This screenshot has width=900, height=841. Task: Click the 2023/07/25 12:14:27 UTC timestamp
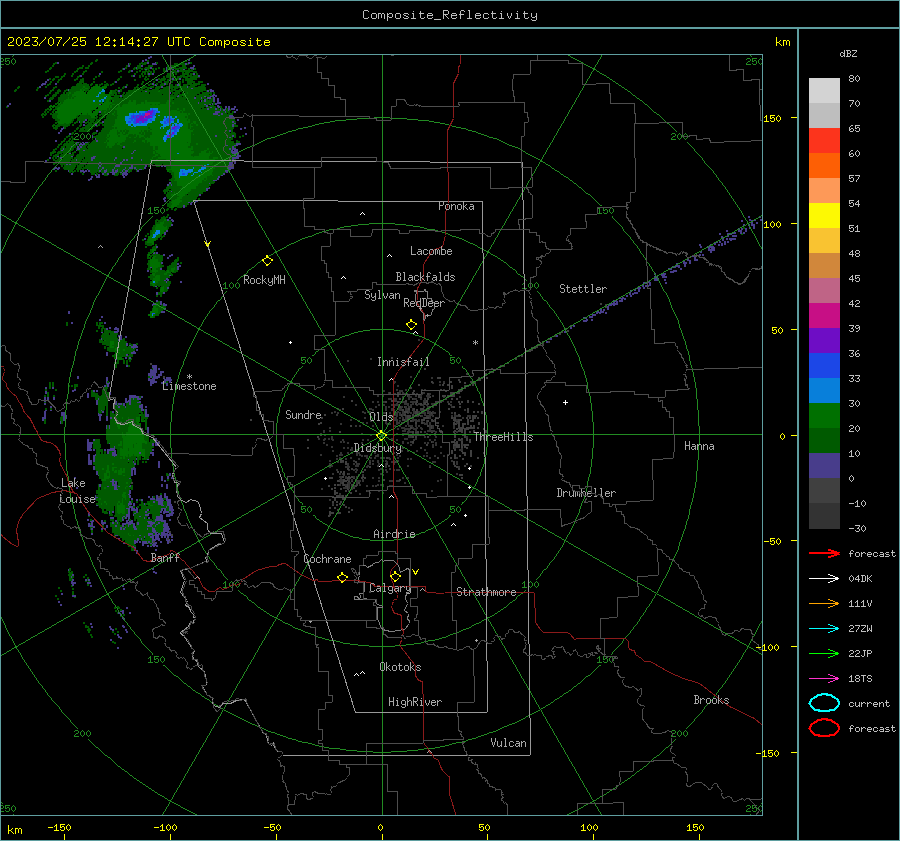point(98,42)
